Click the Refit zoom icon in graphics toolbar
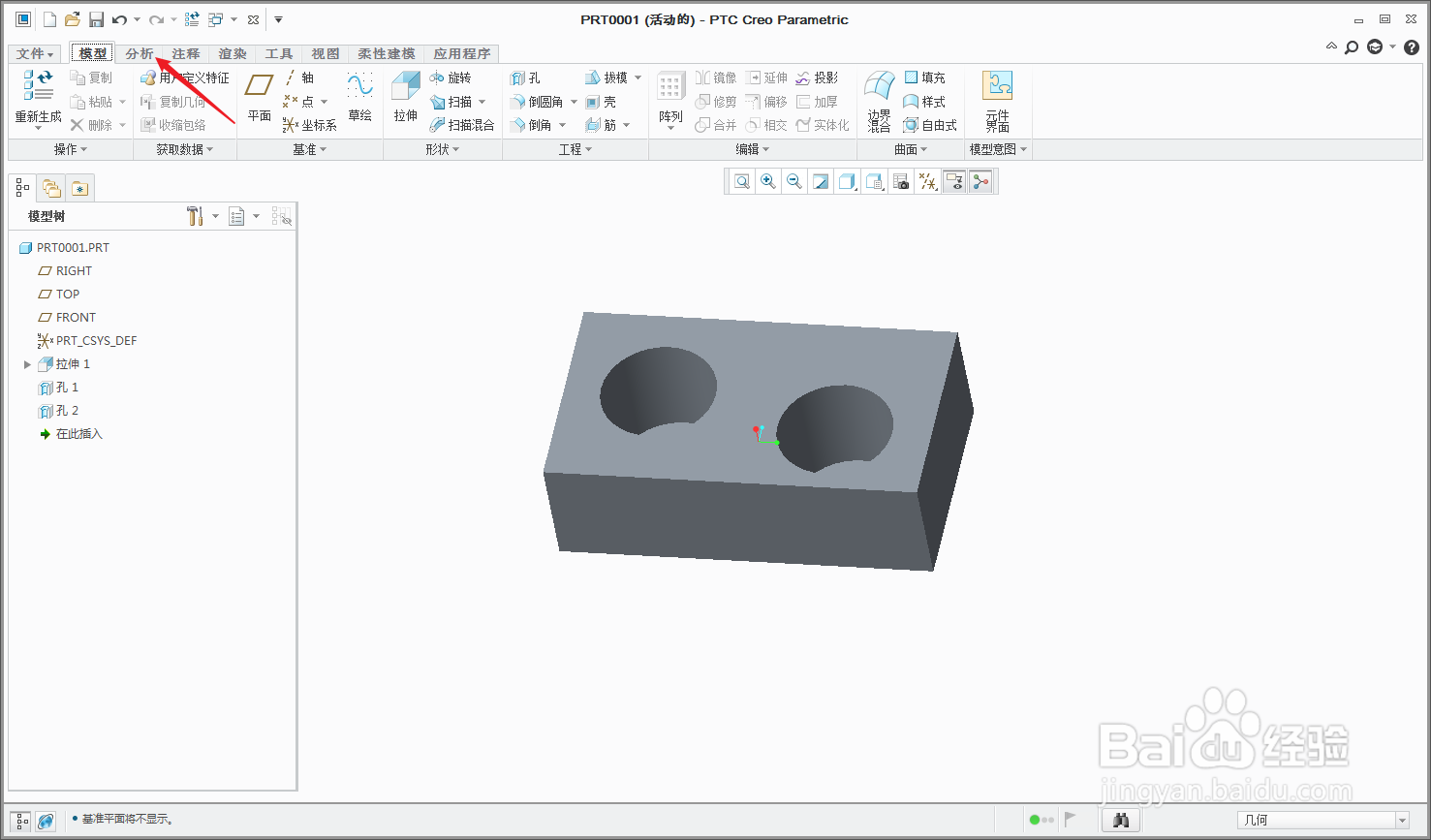This screenshot has height=840, width=1431. point(742,181)
